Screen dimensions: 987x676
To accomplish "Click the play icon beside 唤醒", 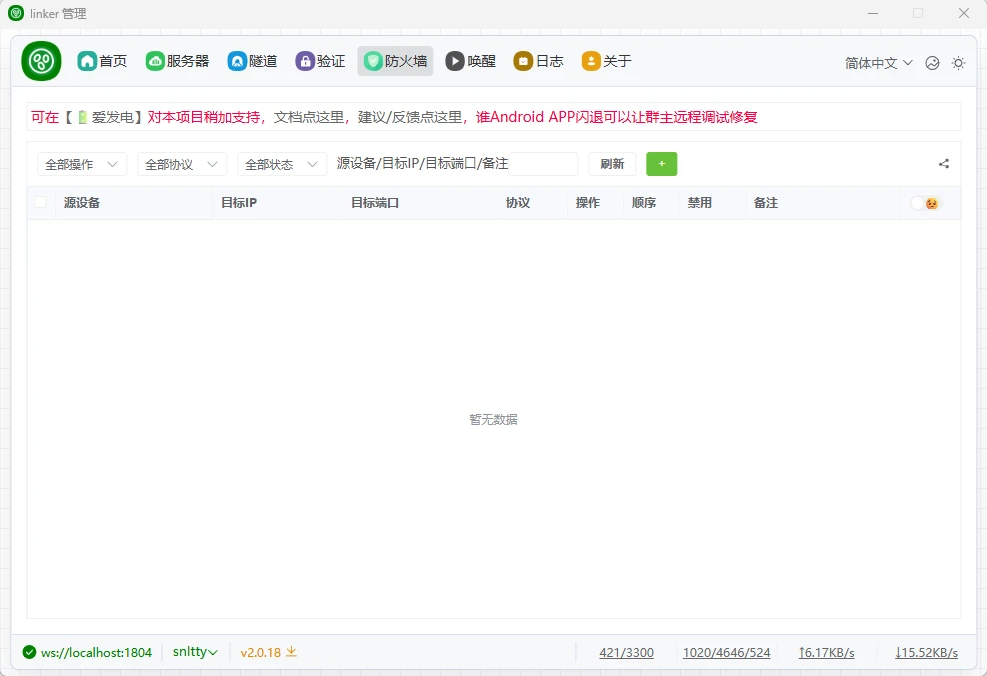I will (x=455, y=61).
